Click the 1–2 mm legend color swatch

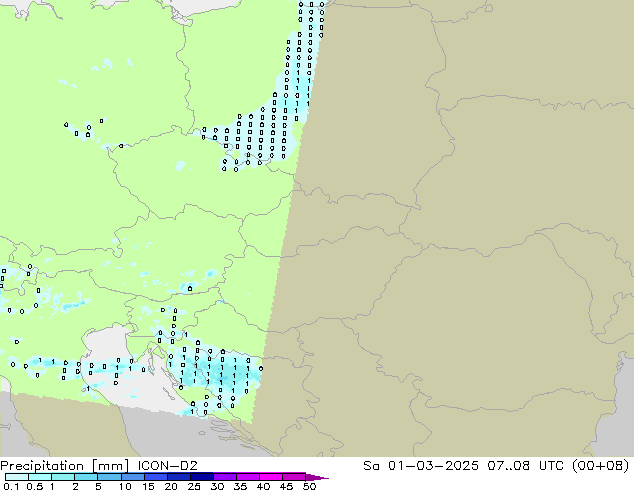[x=63, y=477]
